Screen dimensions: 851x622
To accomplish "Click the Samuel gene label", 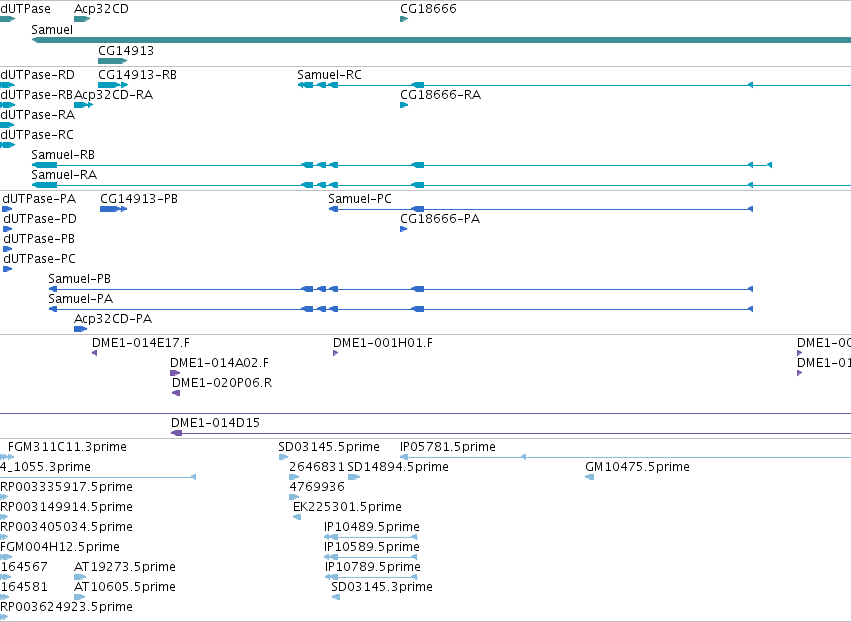I will 52,30.
